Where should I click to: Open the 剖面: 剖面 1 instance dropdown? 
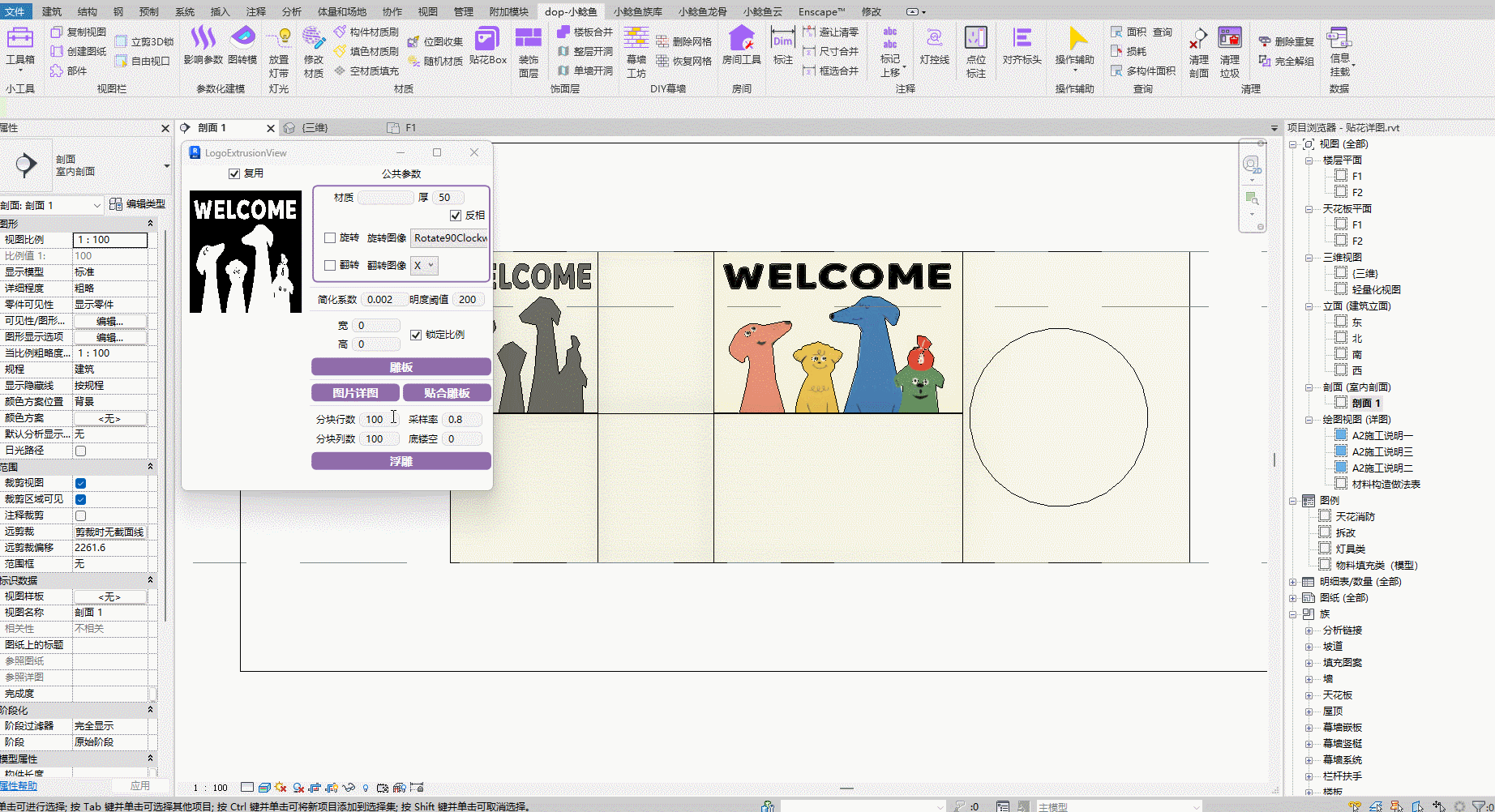[x=52, y=206]
